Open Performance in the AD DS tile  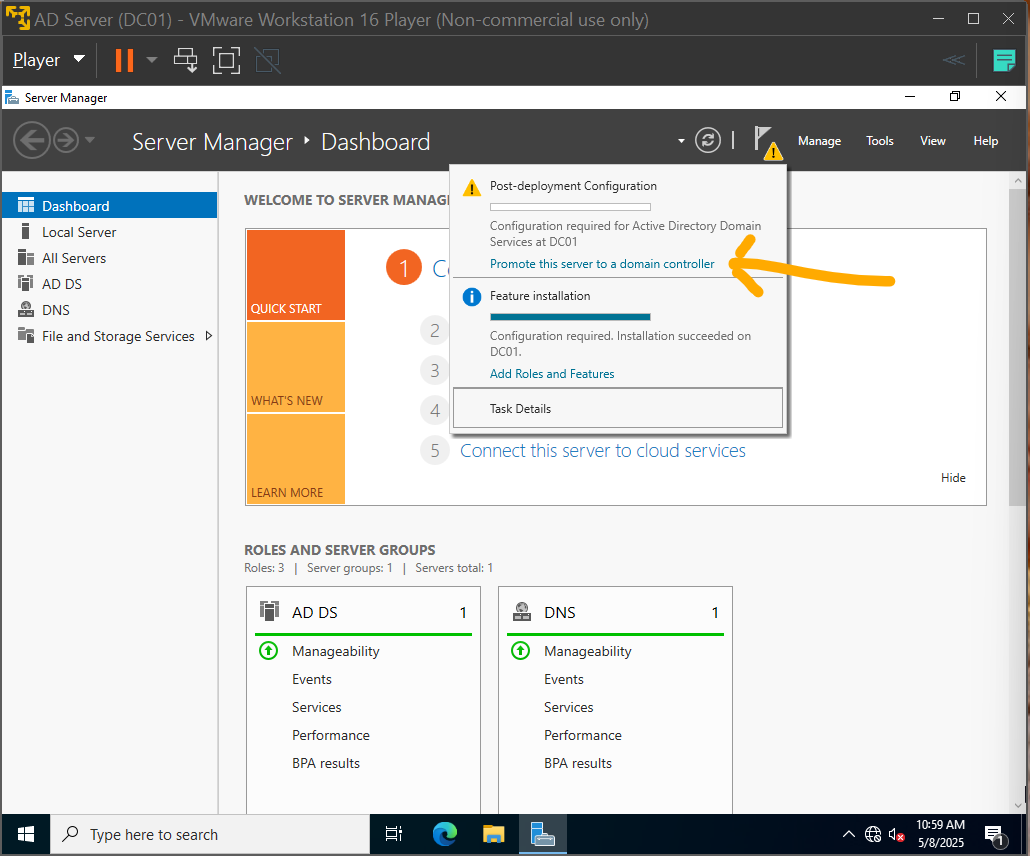(x=330, y=735)
